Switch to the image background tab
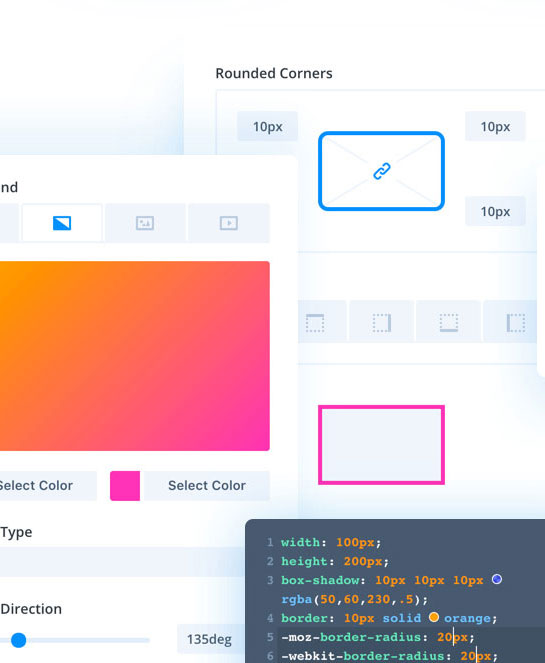 pyautogui.click(x=145, y=223)
